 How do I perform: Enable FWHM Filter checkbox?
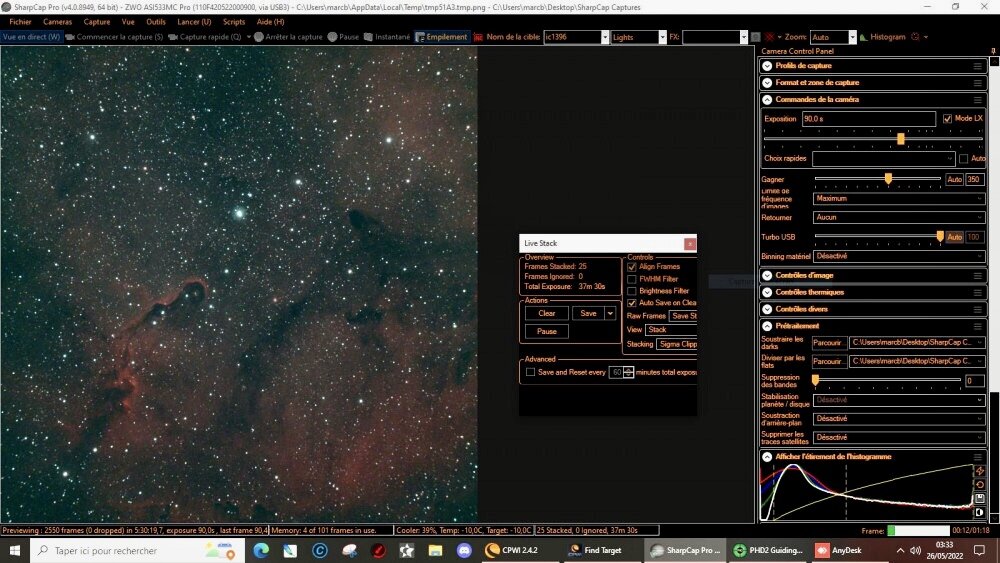[632, 279]
